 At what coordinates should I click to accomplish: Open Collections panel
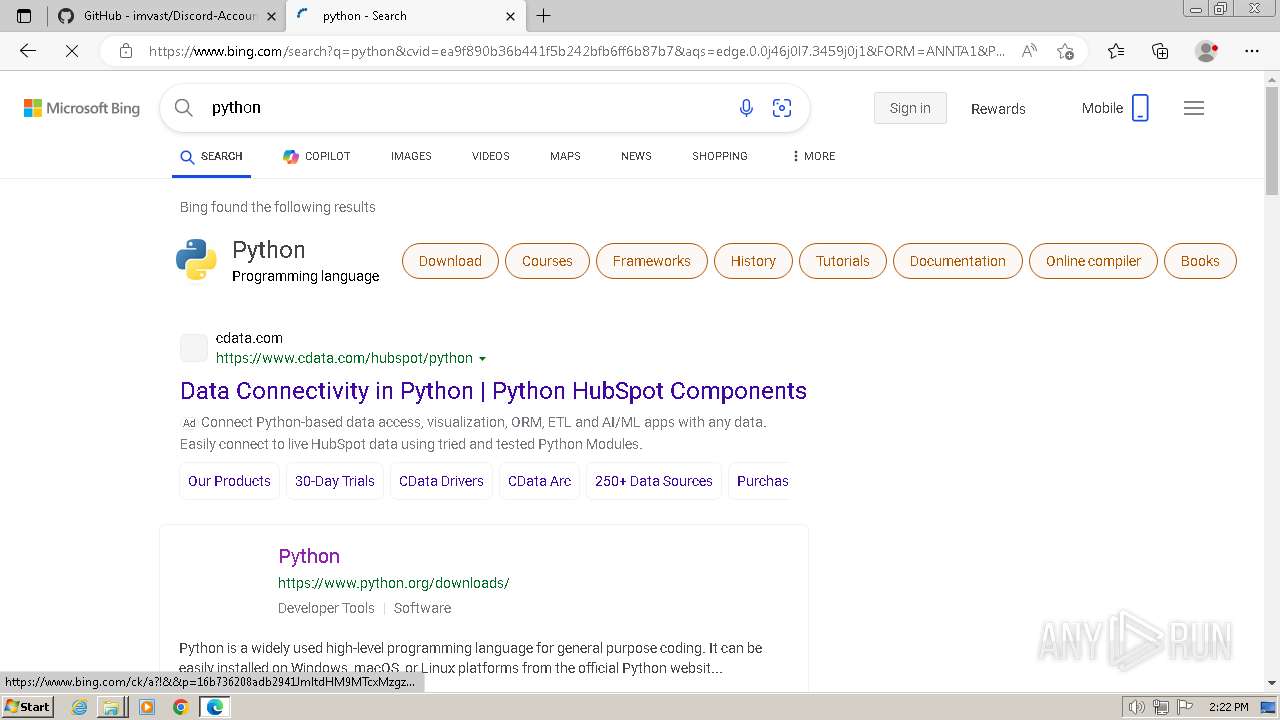click(1160, 51)
